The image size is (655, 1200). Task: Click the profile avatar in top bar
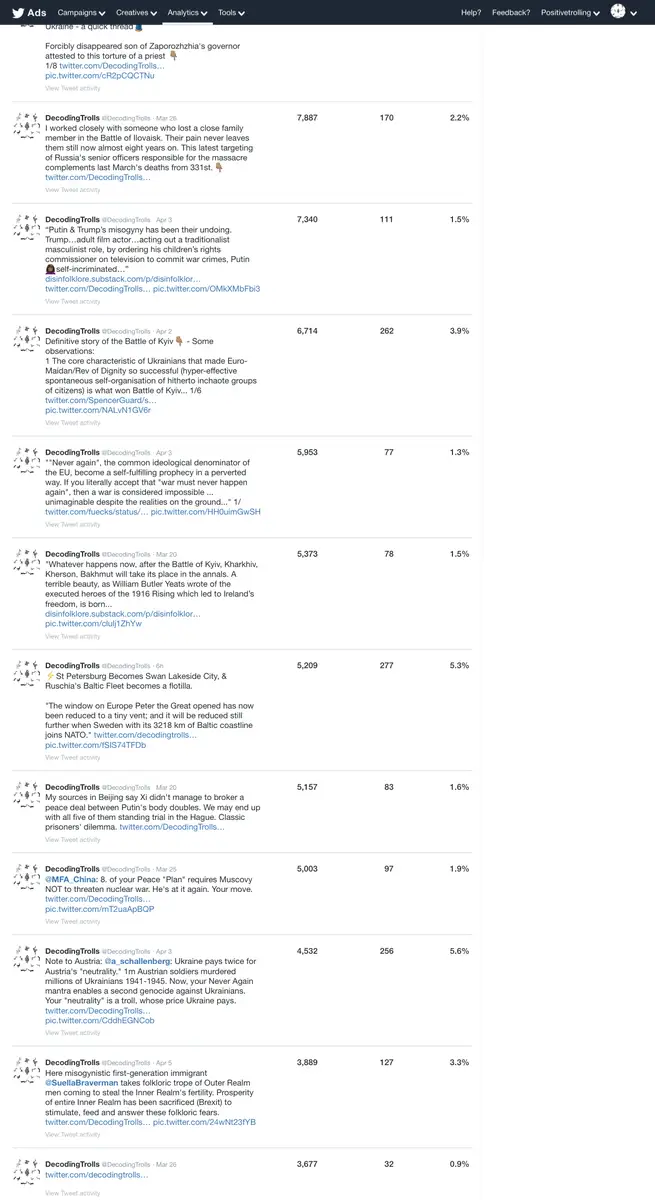618,12
